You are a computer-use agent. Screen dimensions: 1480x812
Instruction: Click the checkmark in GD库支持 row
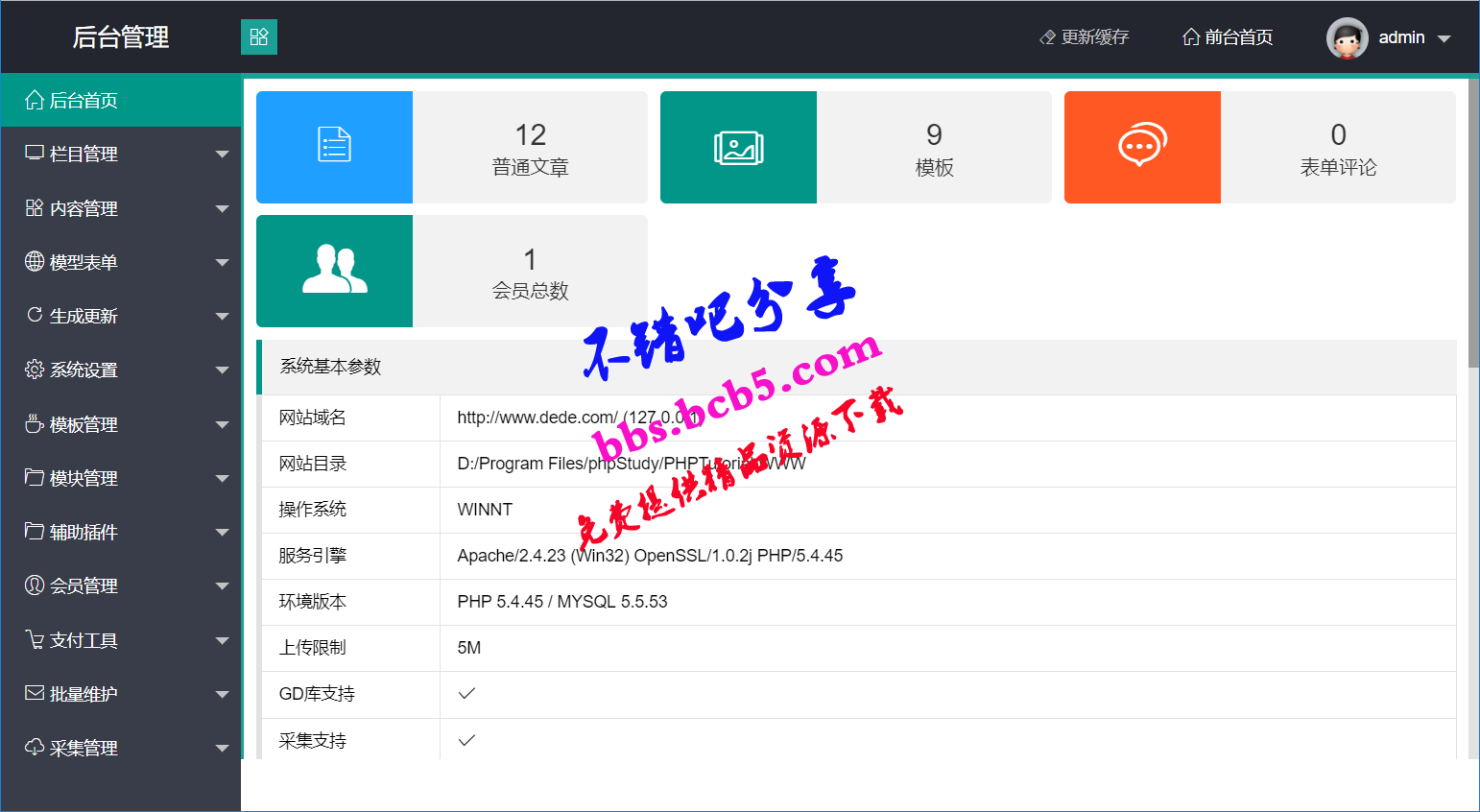click(x=467, y=693)
